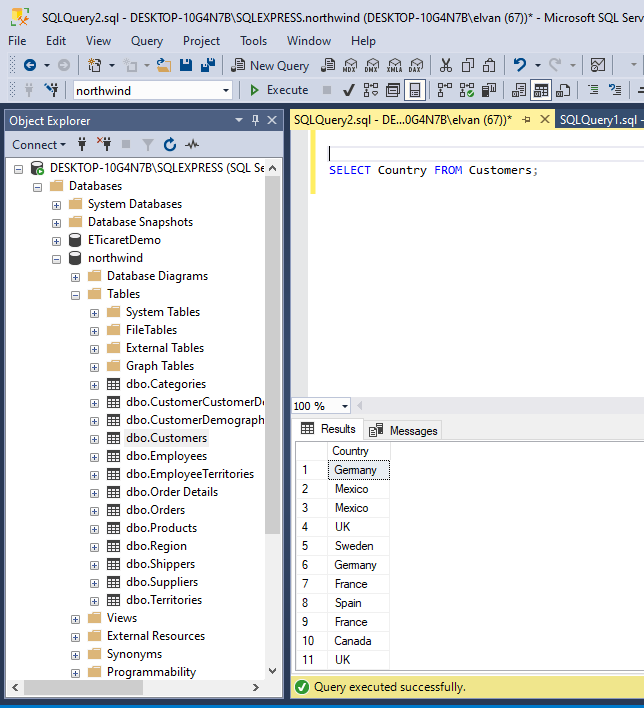The image size is (644, 708).
Task: Click Connect Object Explorer plug icon
Action: point(82,144)
